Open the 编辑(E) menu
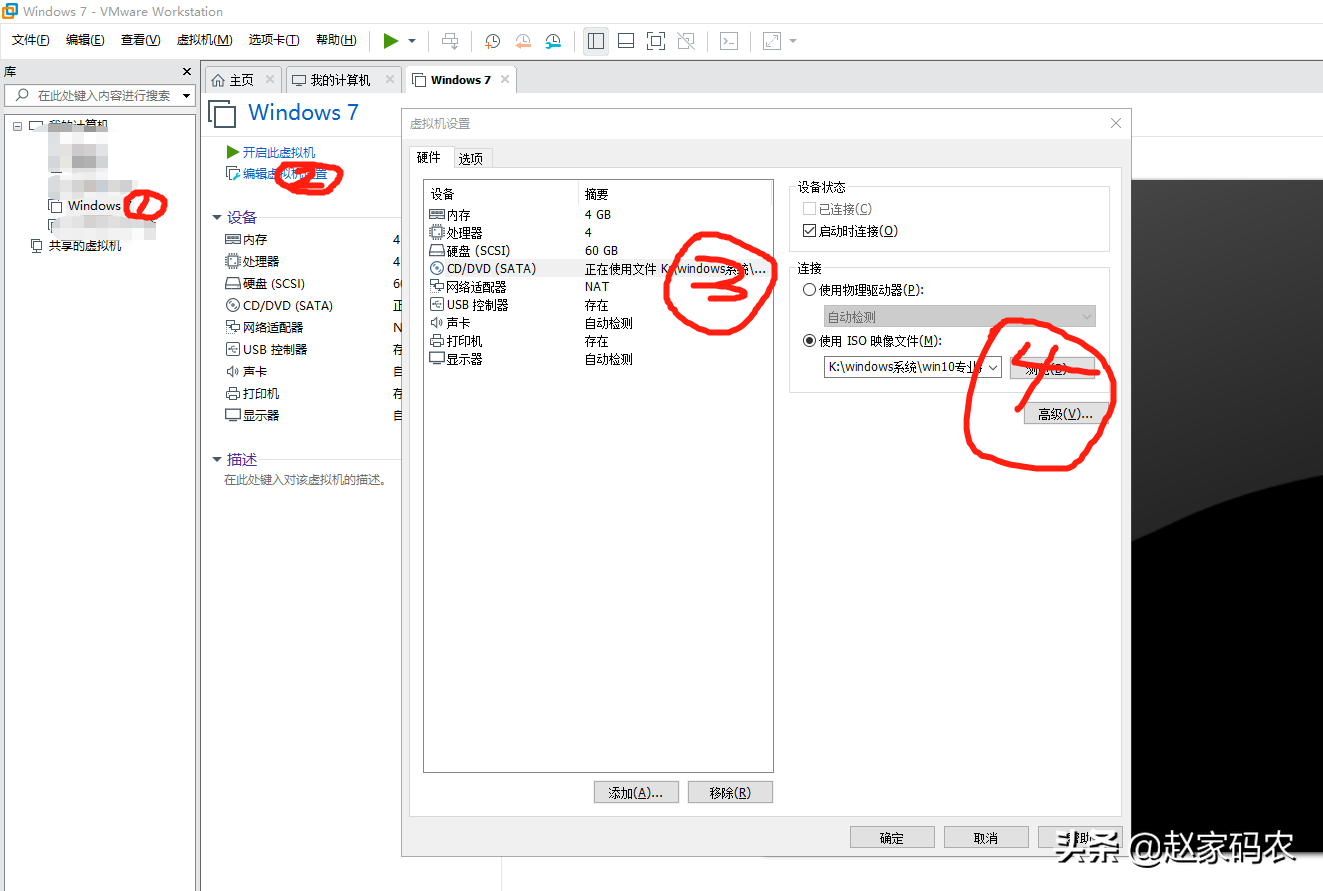Viewport: 1323px width, 891px height. [85, 40]
